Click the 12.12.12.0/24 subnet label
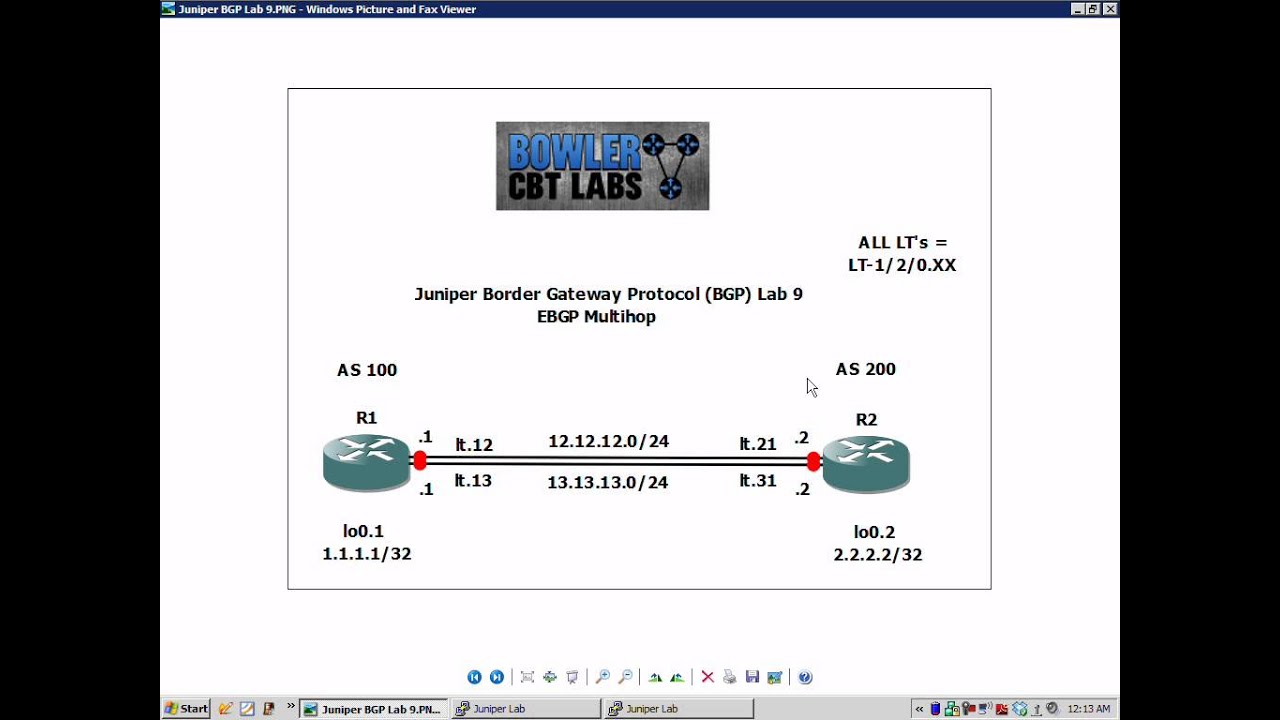 (x=608, y=441)
